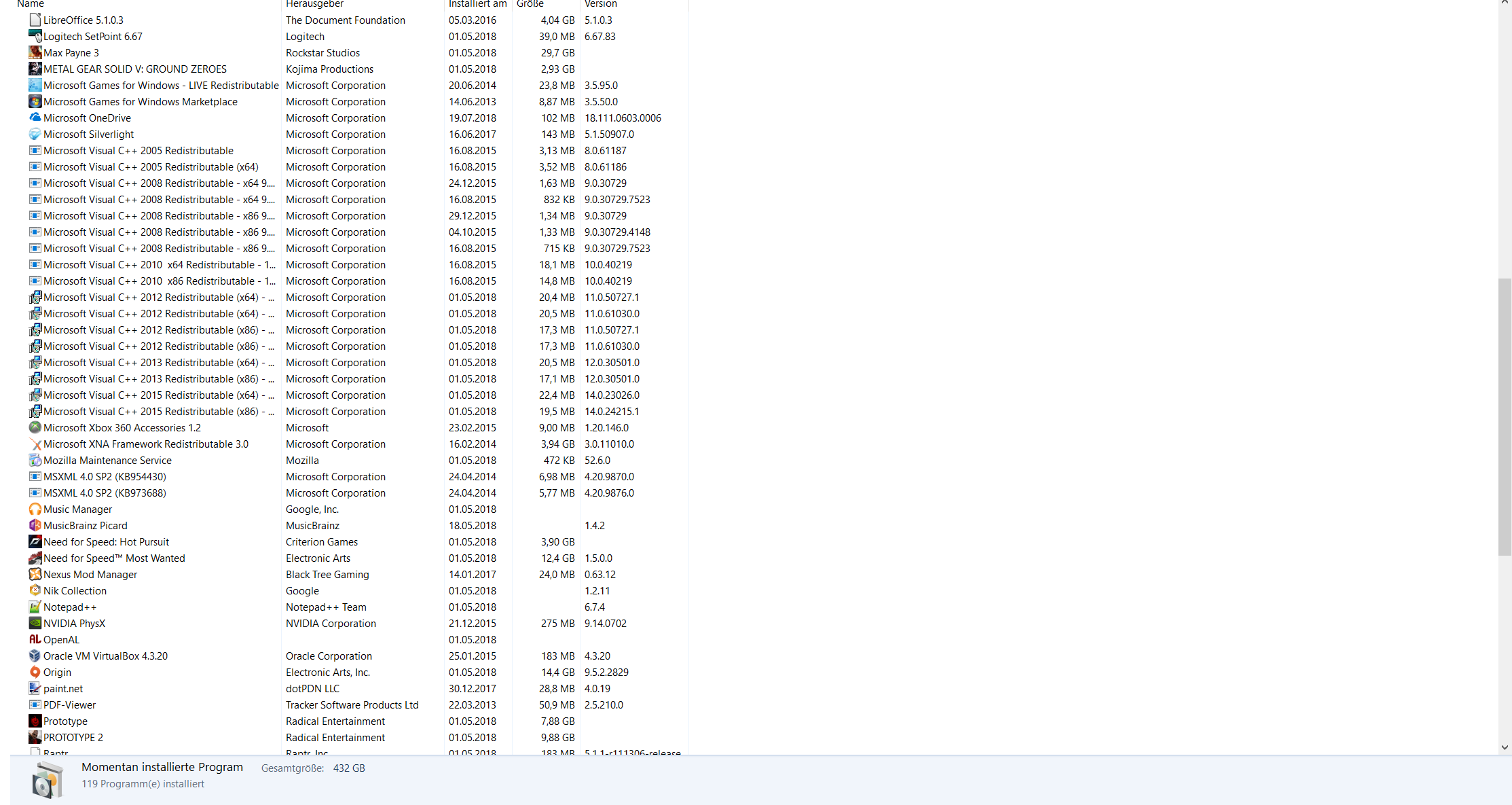Click the LibreOffice 5.1.0.3 icon
Image resolution: width=1512 pixels, height=805 pixels.
coord(35,20)
